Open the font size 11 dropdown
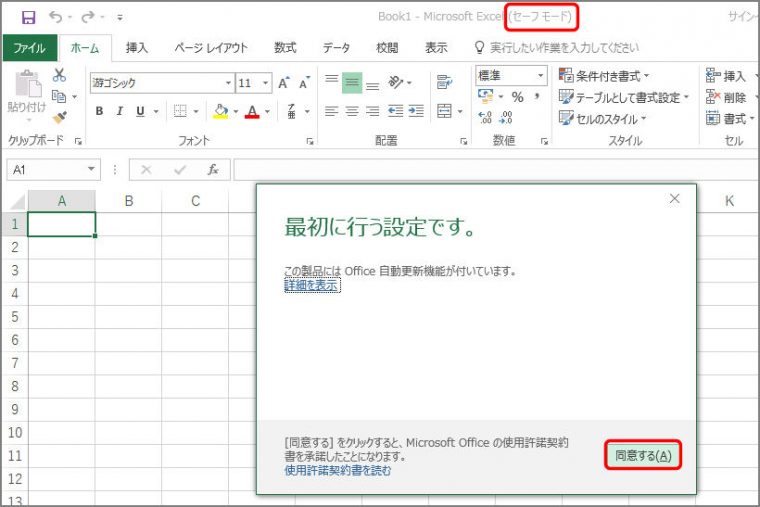This screenshot has height=507, width=760. click(x=265, y=83)
